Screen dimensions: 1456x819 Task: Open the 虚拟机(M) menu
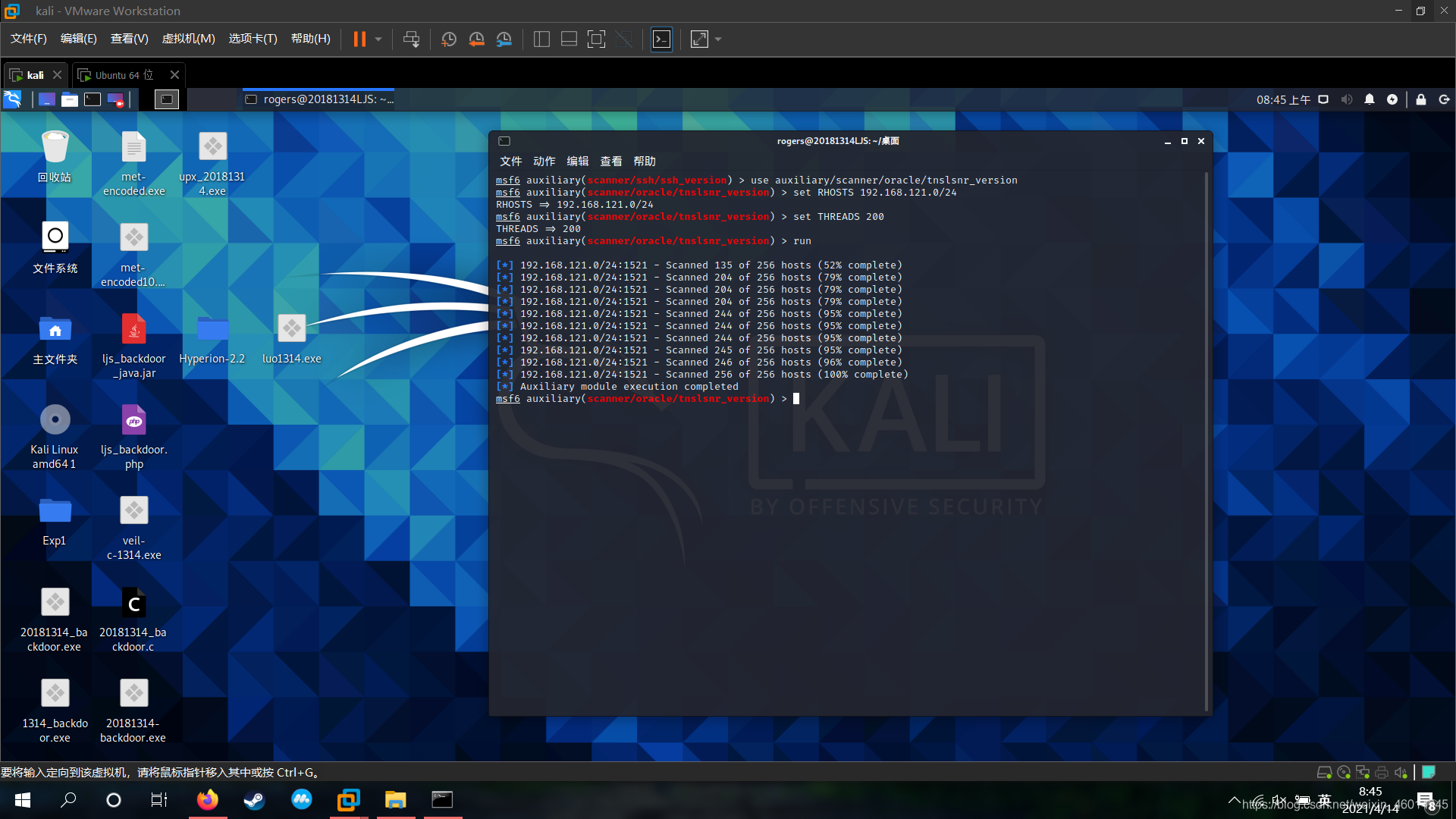point(189,39)
